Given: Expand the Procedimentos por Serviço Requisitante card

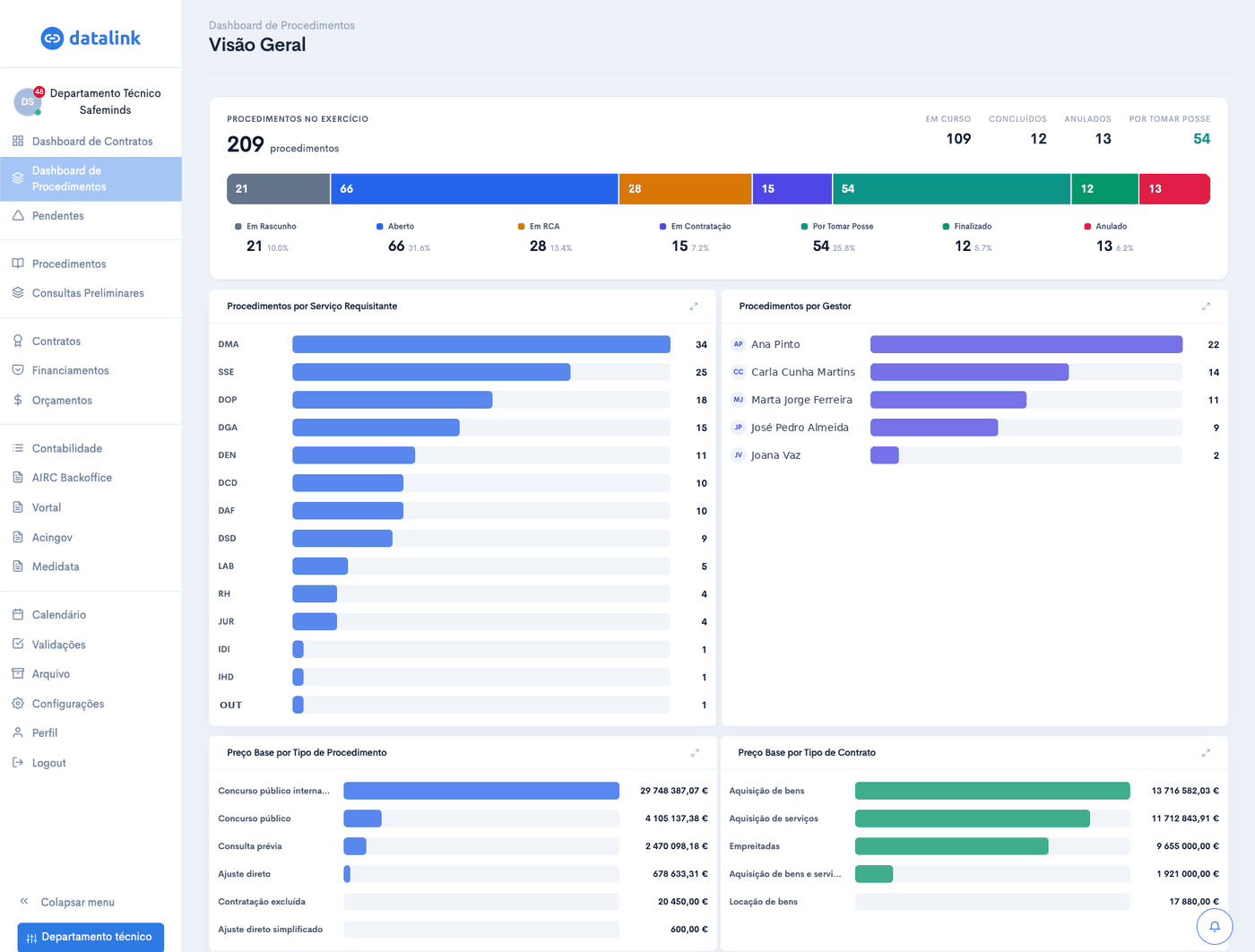Looking at the screenshot, I should pyautogui.click(x=694, y=307).
